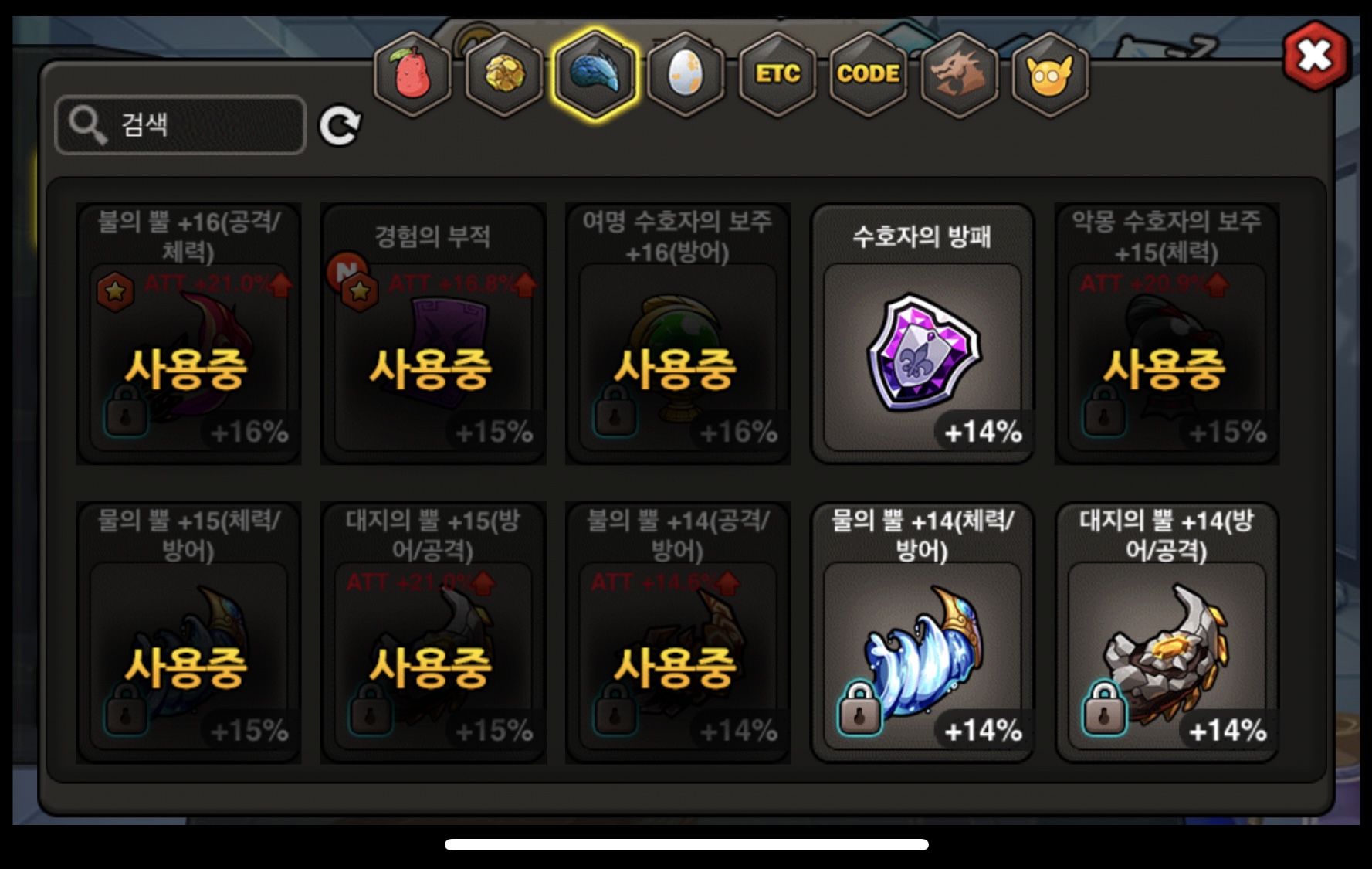1372x869 pixels.
Task: Switch to the ETC tab
Action: (777, 74)
